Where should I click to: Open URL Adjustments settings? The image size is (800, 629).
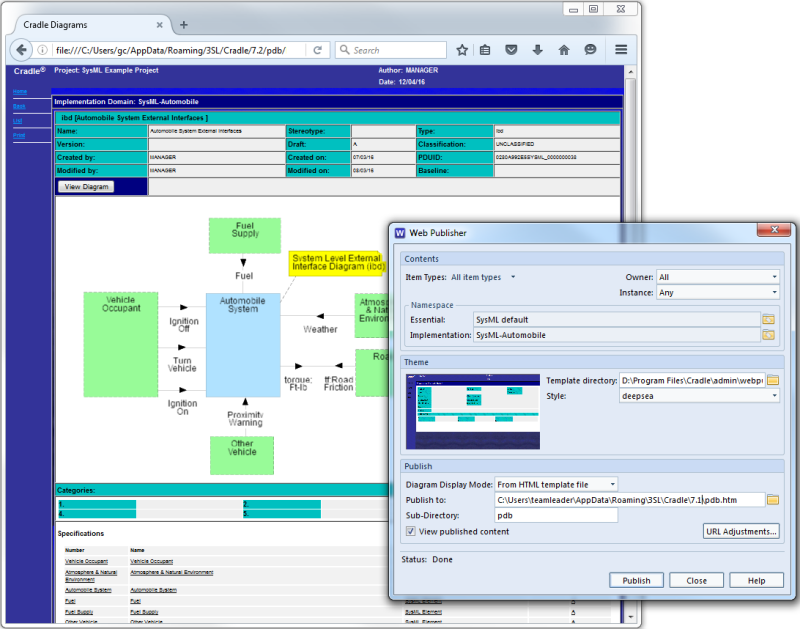741,531
